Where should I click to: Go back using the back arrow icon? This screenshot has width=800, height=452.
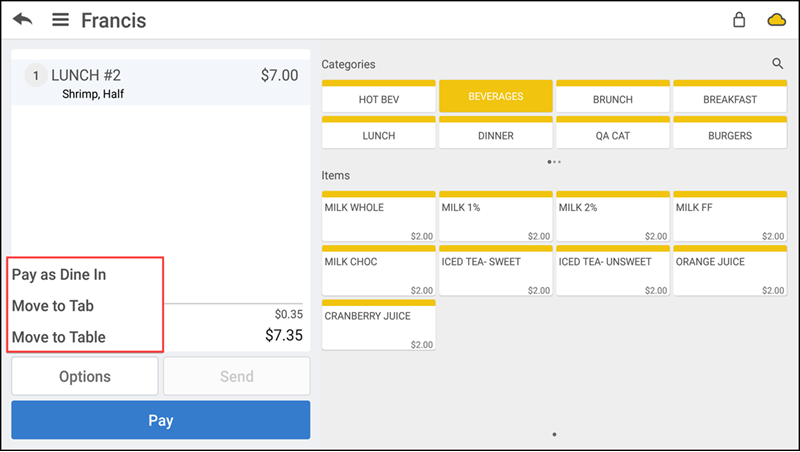(22, 20)
